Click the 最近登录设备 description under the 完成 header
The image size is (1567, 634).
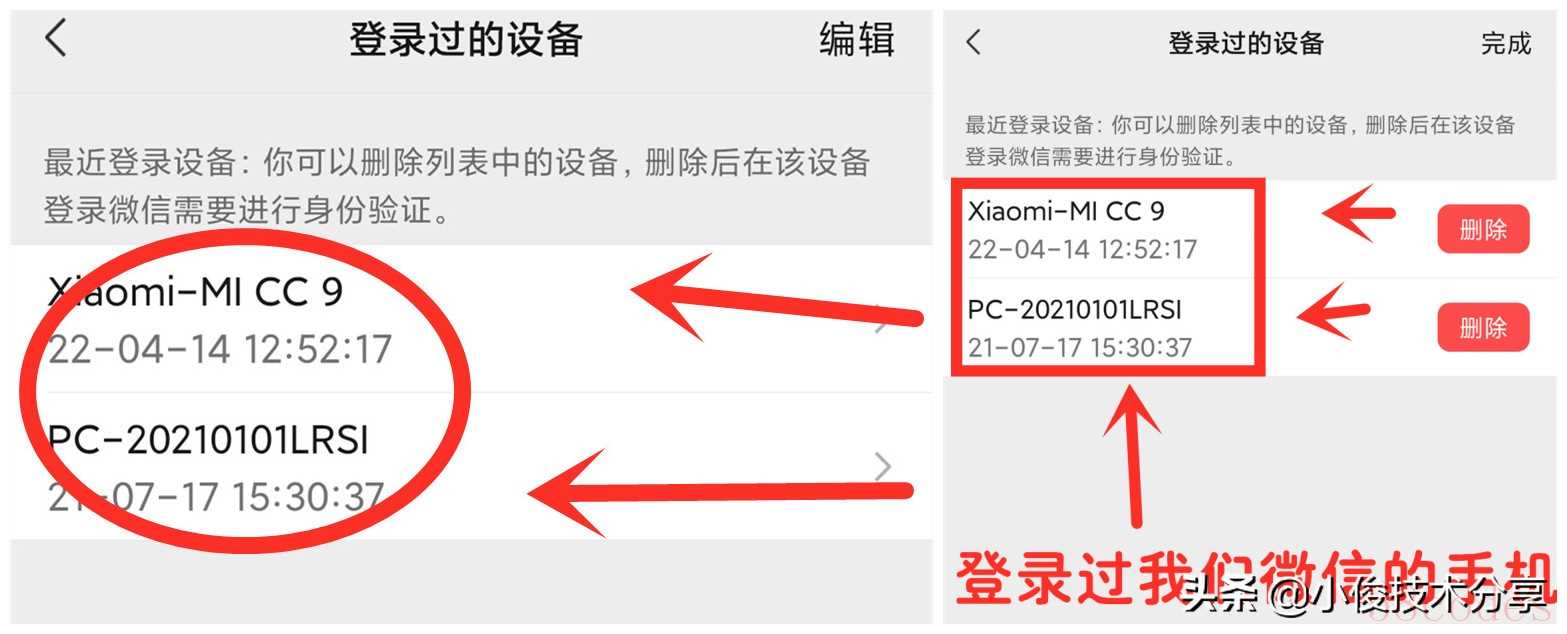point(1240,140)
